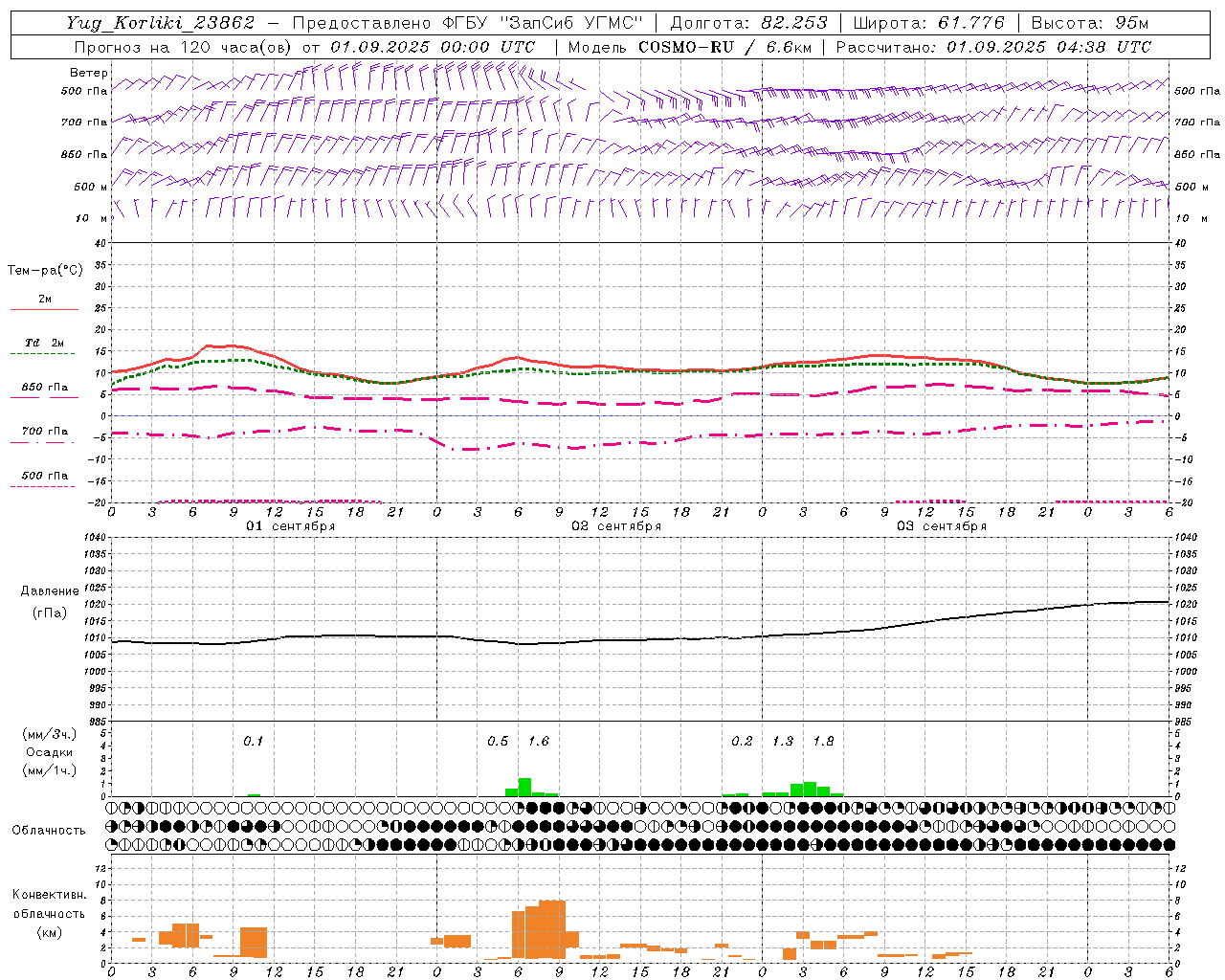Select the 02 сентября date label
Image resolution: width=1225 pixels, height=980 pixels.
point(616,526)
